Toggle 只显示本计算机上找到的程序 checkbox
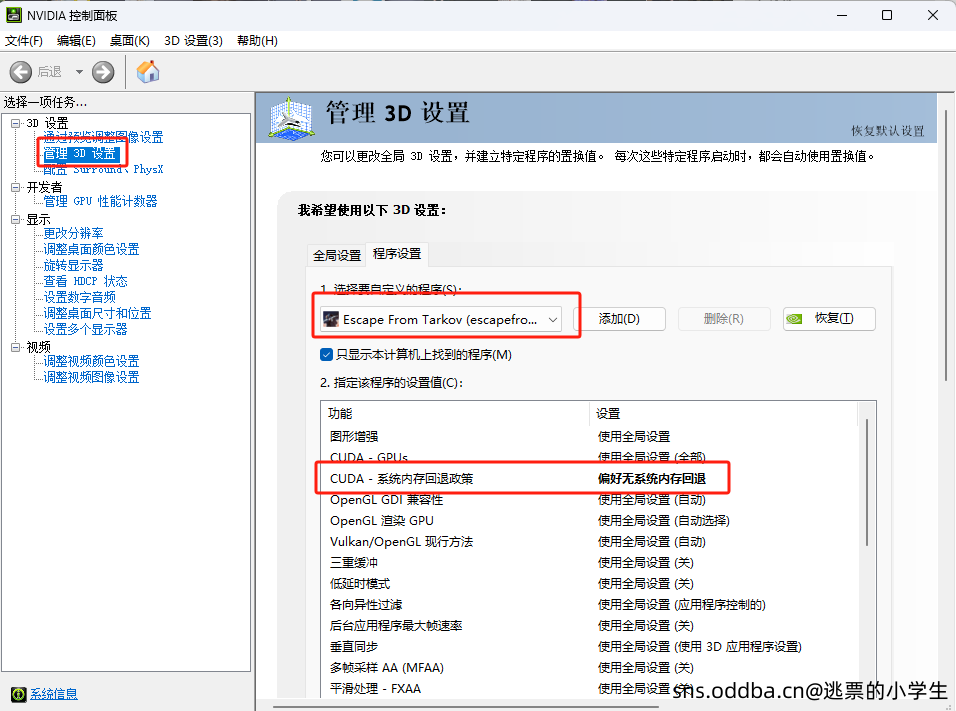Viewport: 956px width, 711px height. 327,355
